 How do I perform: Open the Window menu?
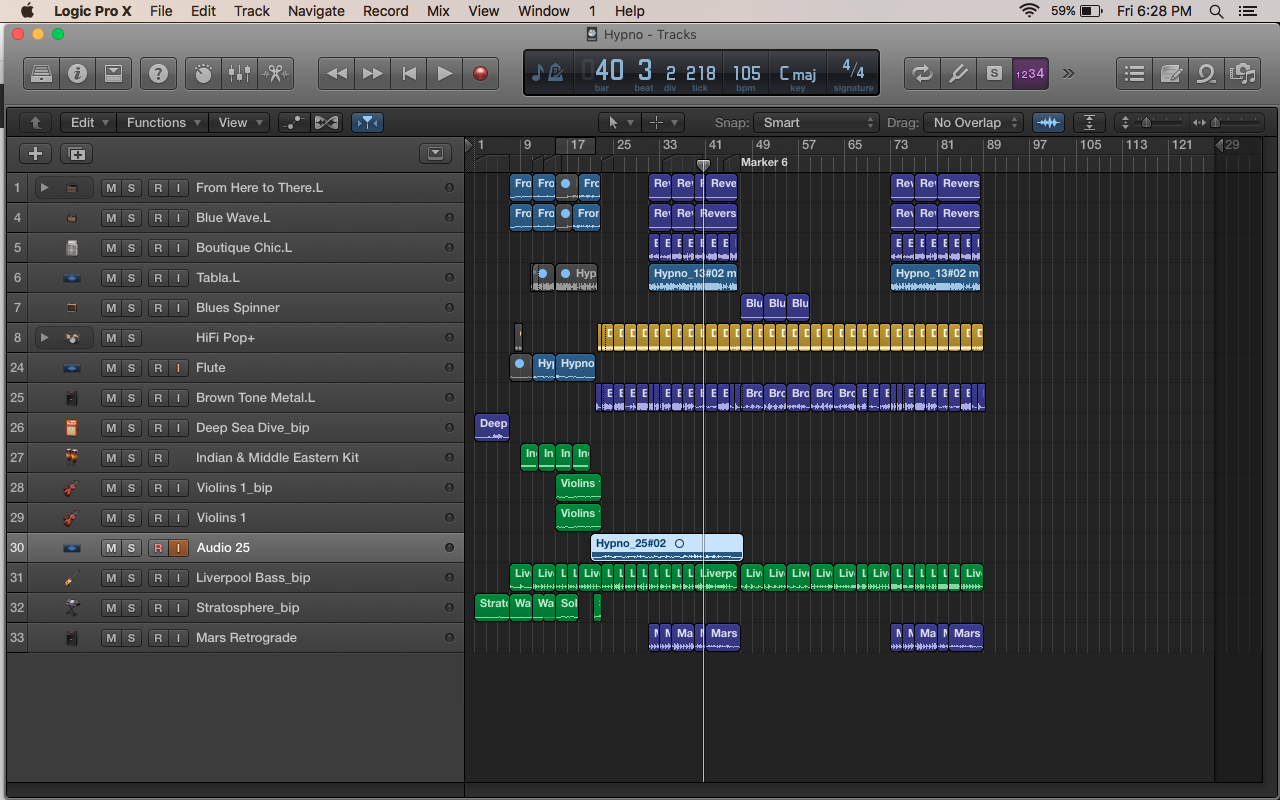544,11
